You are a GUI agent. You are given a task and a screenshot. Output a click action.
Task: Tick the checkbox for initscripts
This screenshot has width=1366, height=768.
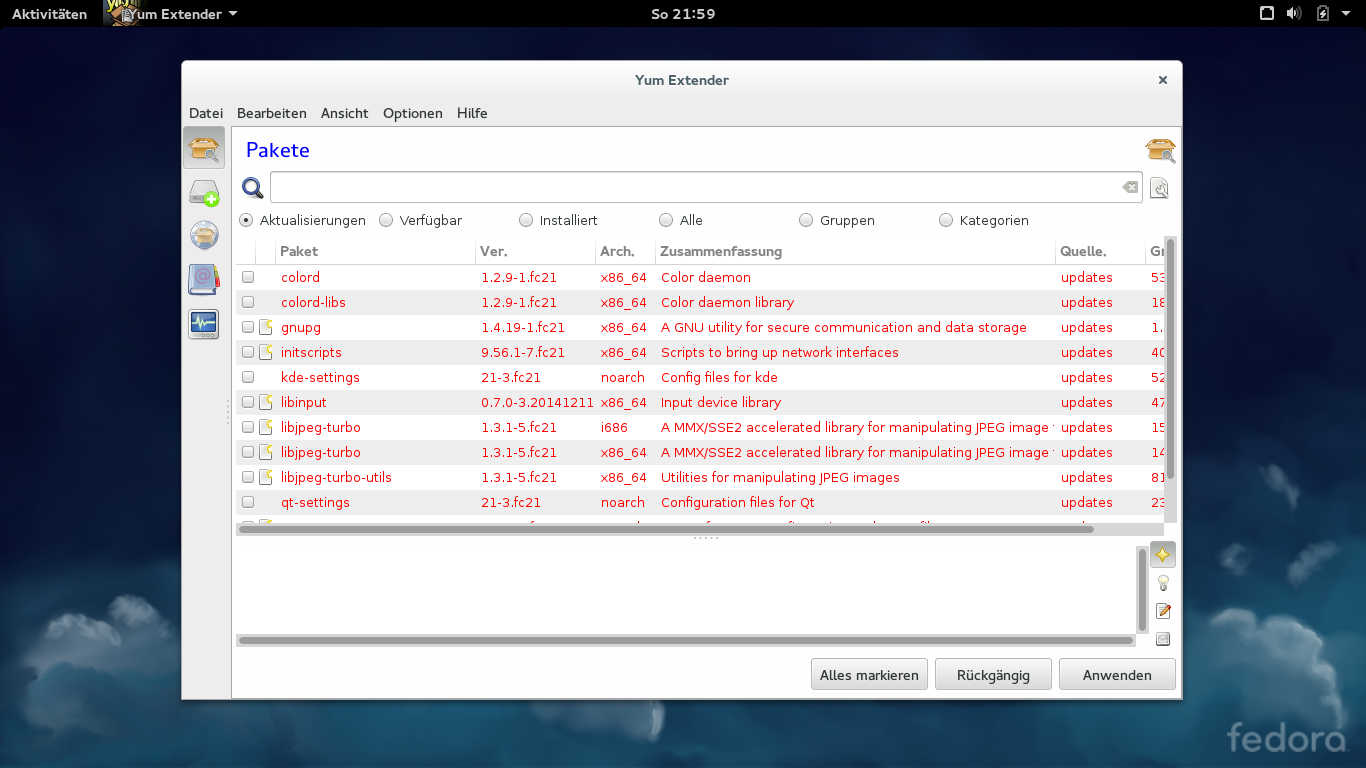tap(248, 352)
